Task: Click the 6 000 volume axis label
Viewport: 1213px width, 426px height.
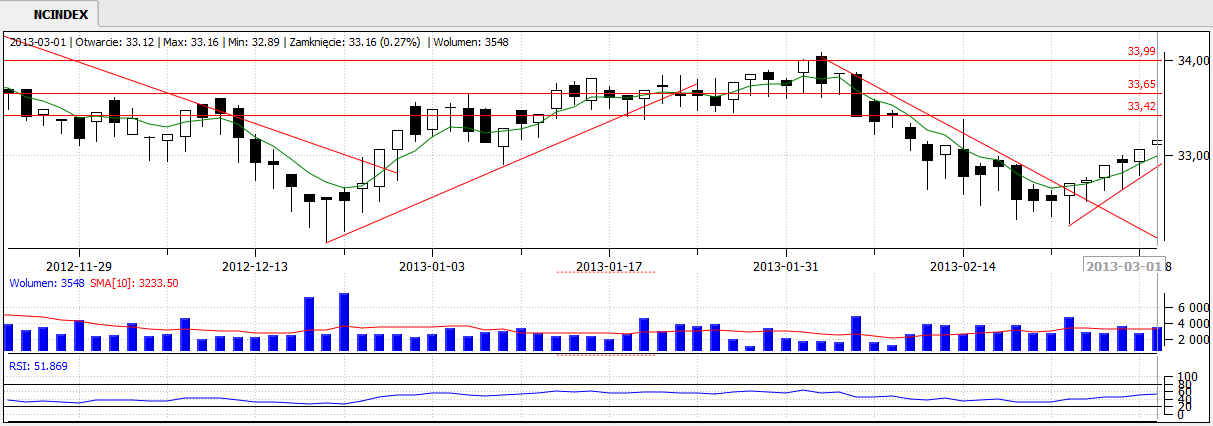Action: [x=1186, y=307]
